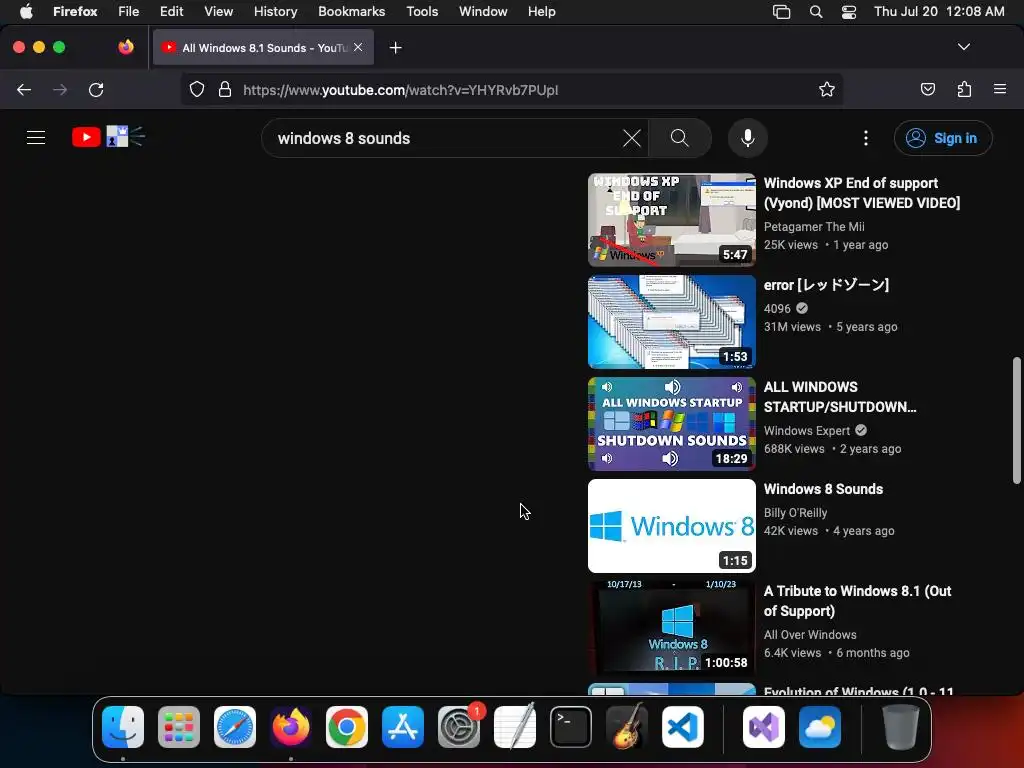Open the Trash in the Dock
The image size is (1024, 768).
coord(901,727)
